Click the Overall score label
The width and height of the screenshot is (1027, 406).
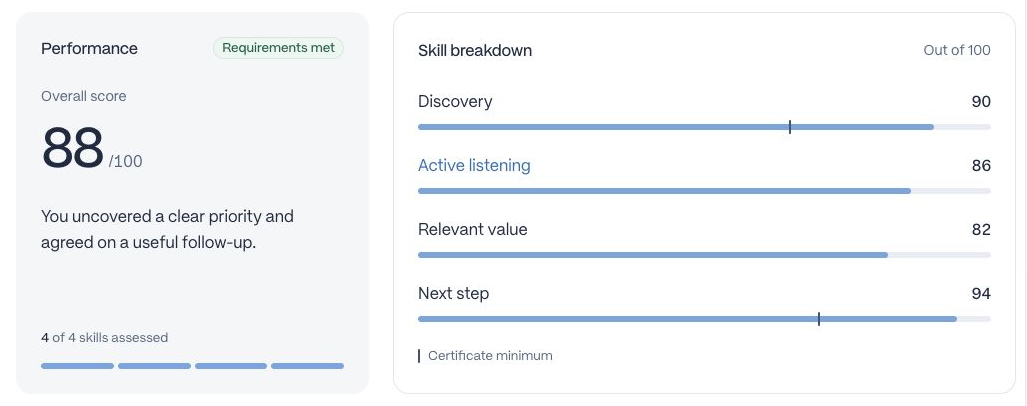coord(84,96)
